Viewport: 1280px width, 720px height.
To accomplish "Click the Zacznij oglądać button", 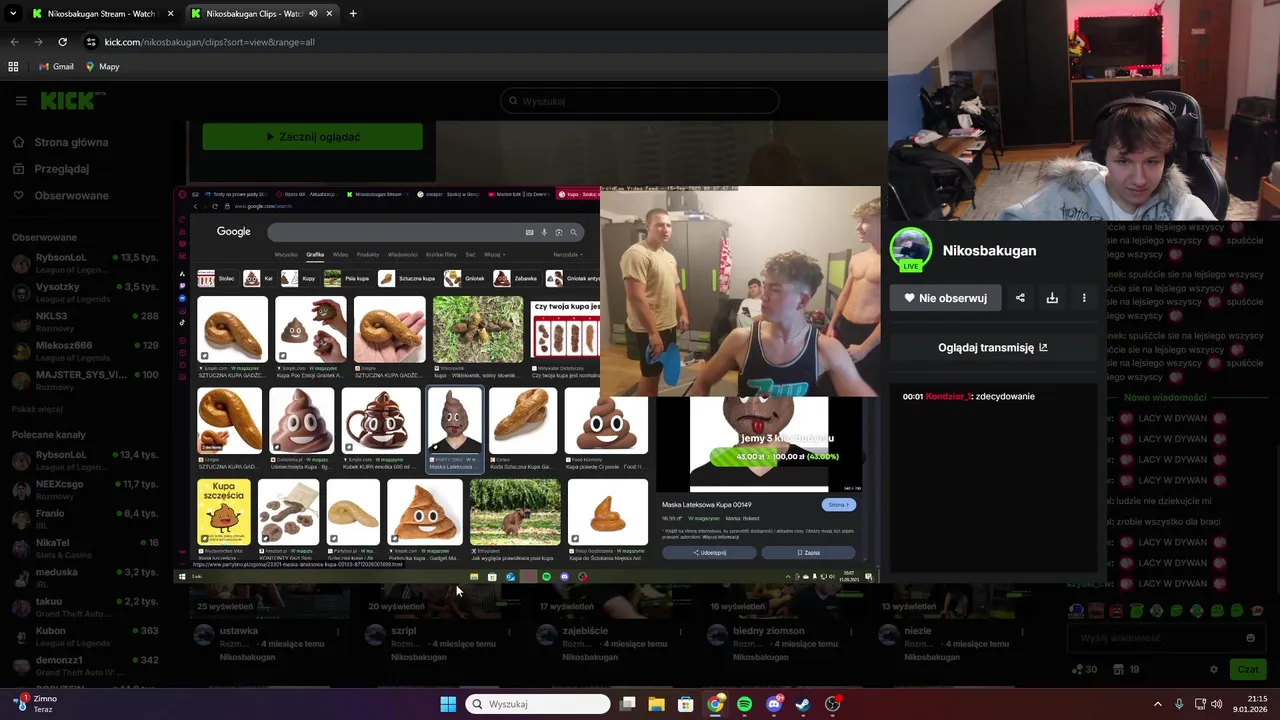I will 313,137.
